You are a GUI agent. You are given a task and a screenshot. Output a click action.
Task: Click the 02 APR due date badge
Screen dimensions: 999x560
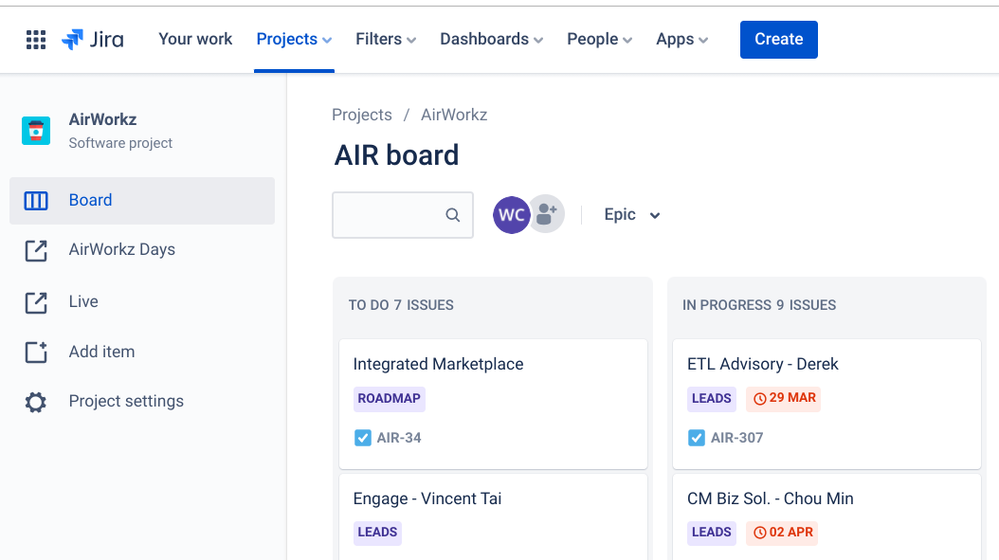click(x=782, y=533)
